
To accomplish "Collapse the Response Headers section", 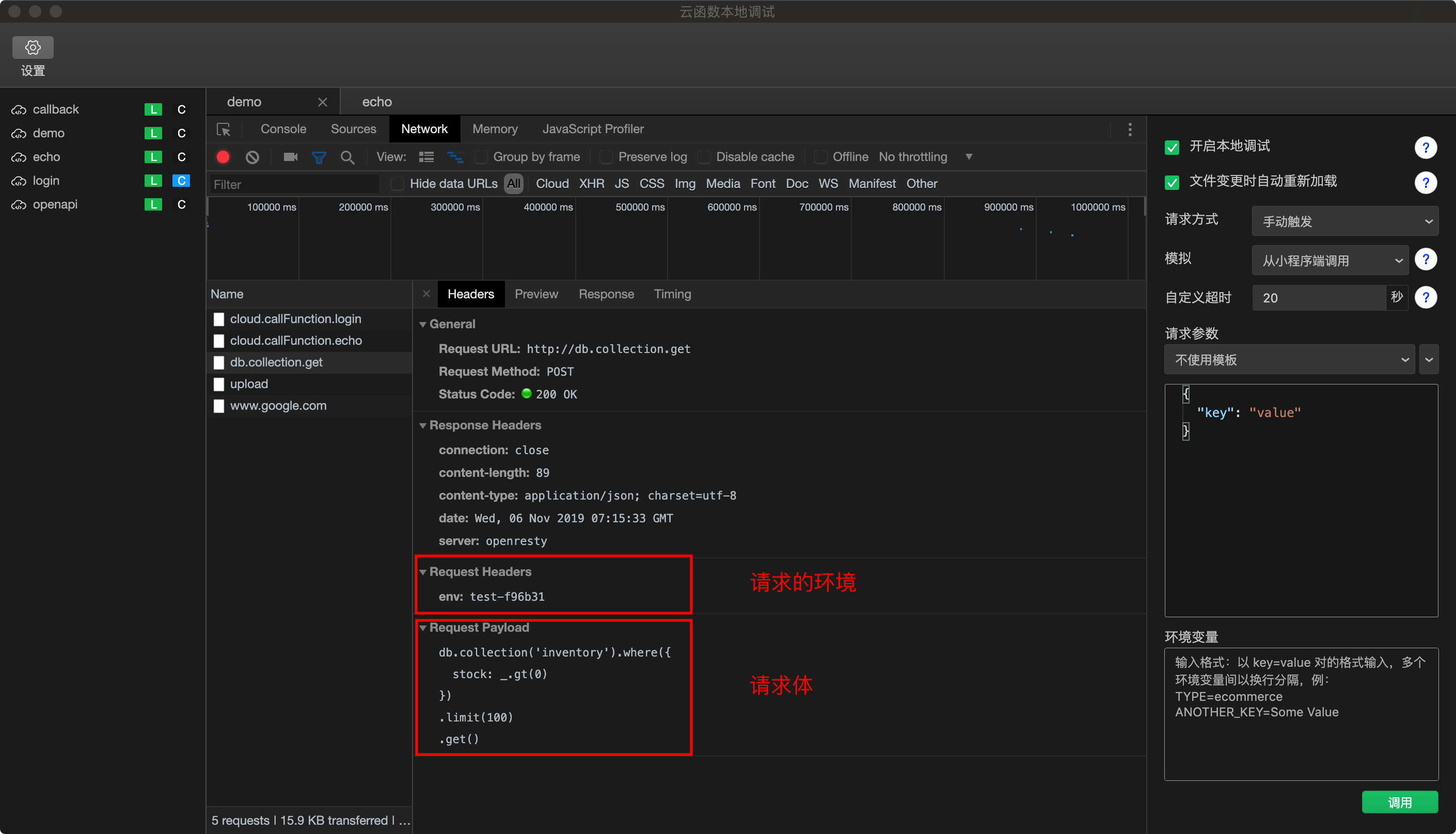I will [x=423, y=426].
